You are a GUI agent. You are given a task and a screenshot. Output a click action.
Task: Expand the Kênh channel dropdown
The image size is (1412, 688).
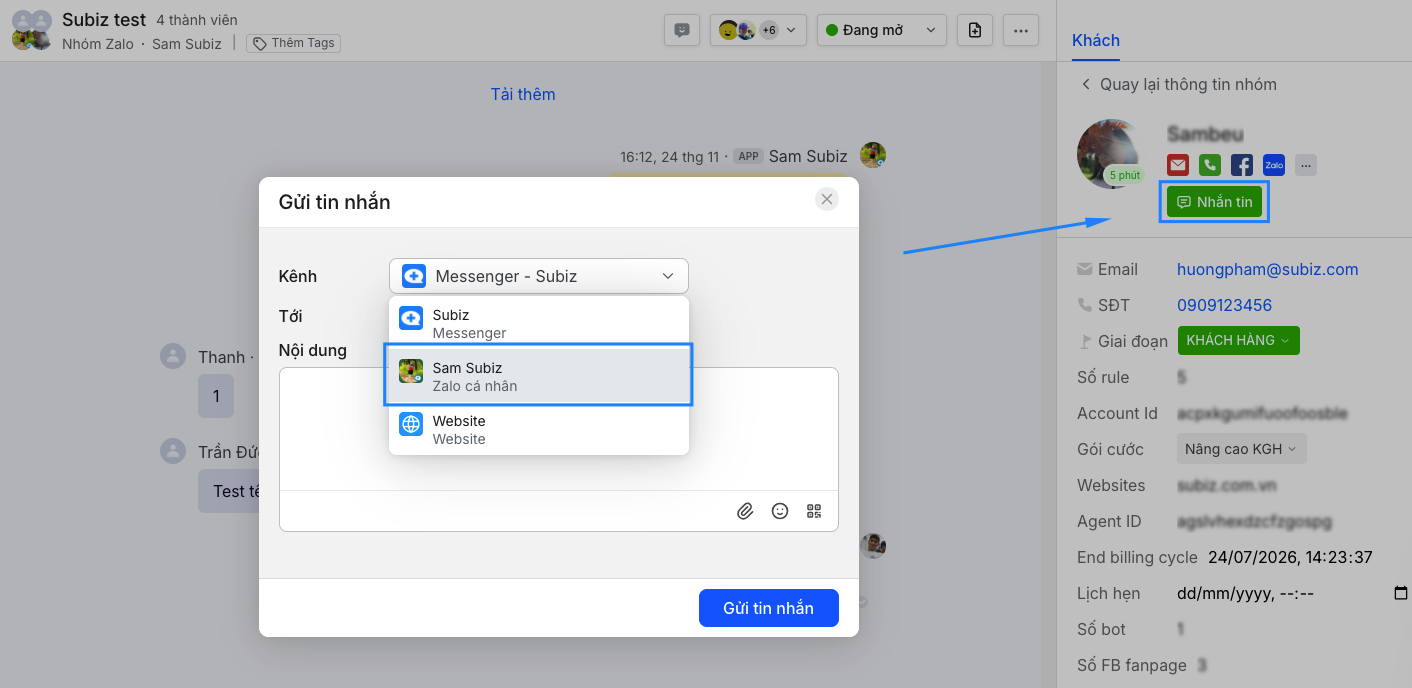point(538,276)
